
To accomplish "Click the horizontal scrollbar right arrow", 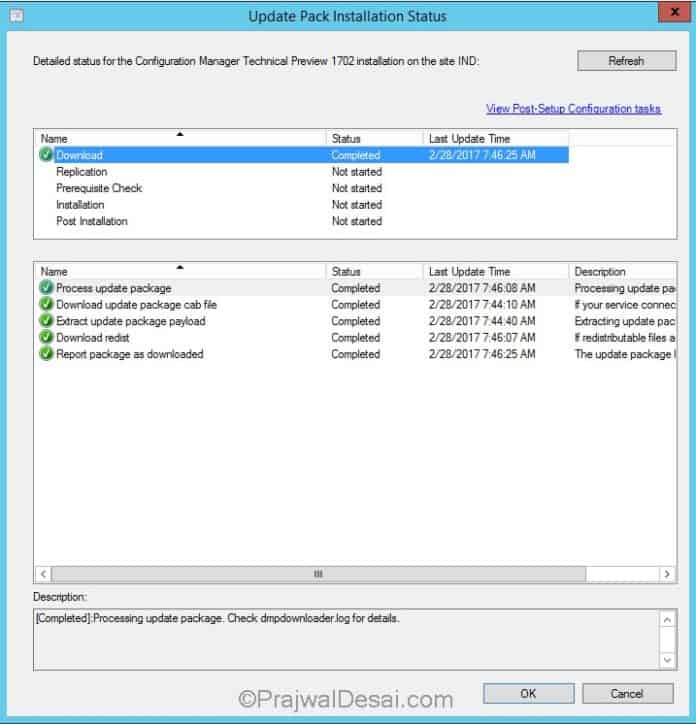I will 667,574.
